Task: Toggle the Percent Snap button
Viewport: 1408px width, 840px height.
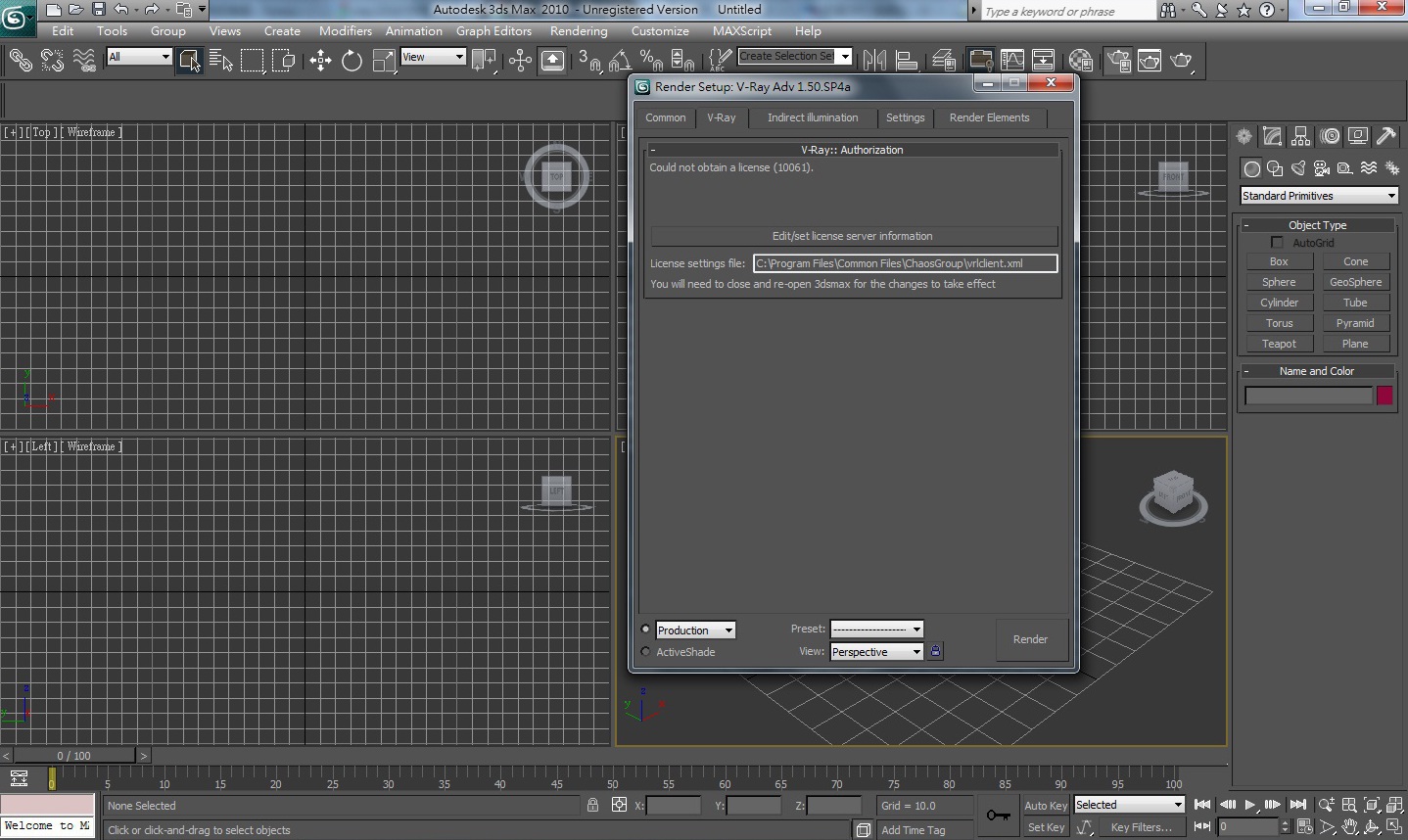Action: [x=651, y=61]
